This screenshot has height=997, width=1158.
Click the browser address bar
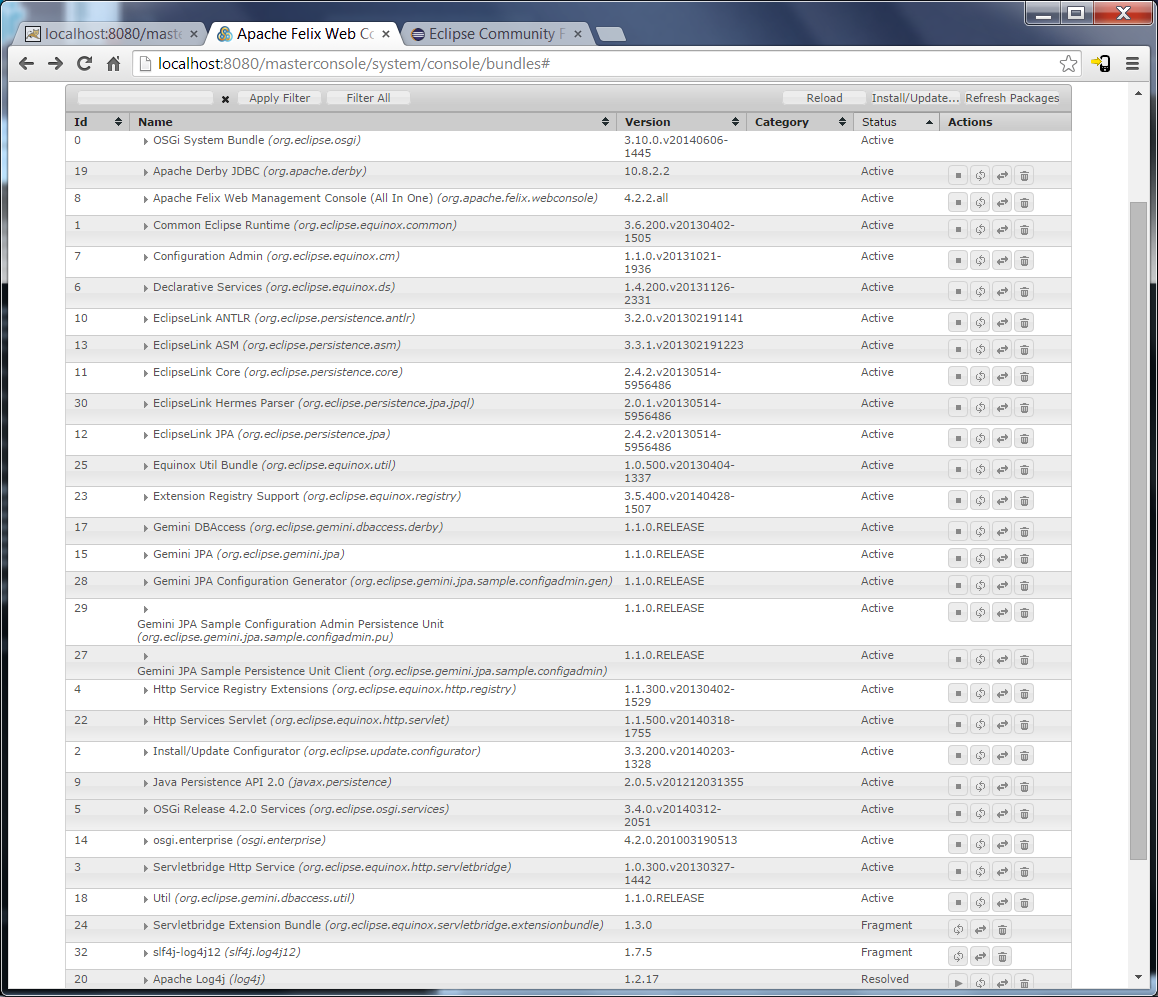point(606,64)
